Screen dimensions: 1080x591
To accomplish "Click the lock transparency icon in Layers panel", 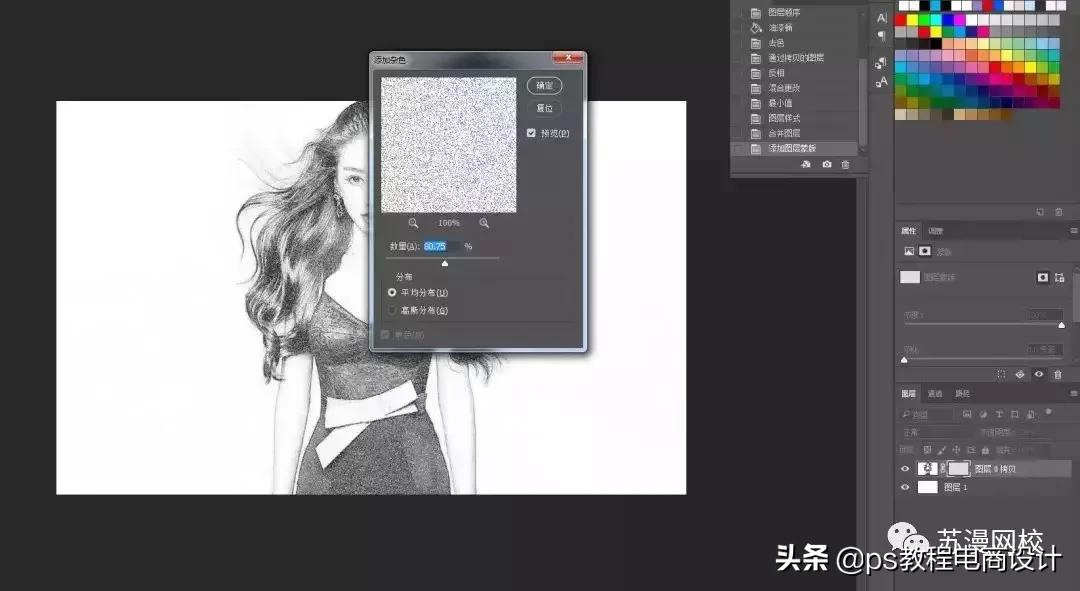I will pyautogui.click(x=929, y=450).
